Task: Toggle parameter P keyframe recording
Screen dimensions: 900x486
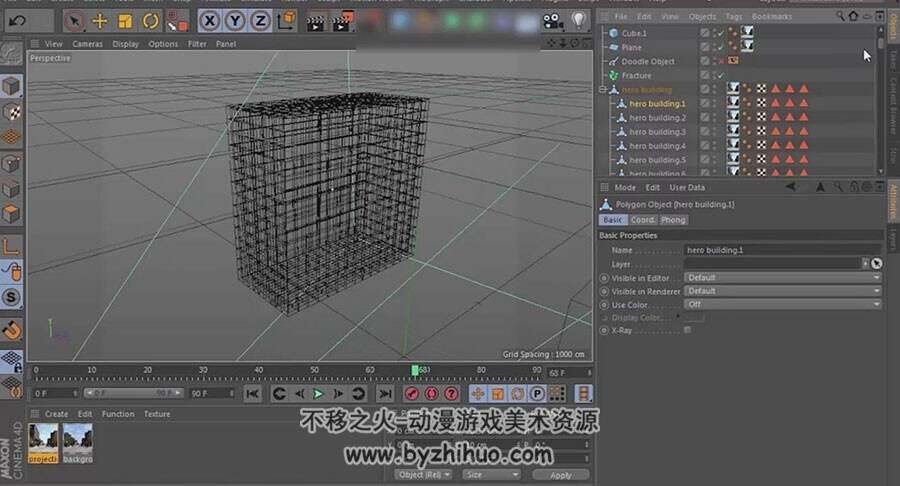Action: click(537, 394)
